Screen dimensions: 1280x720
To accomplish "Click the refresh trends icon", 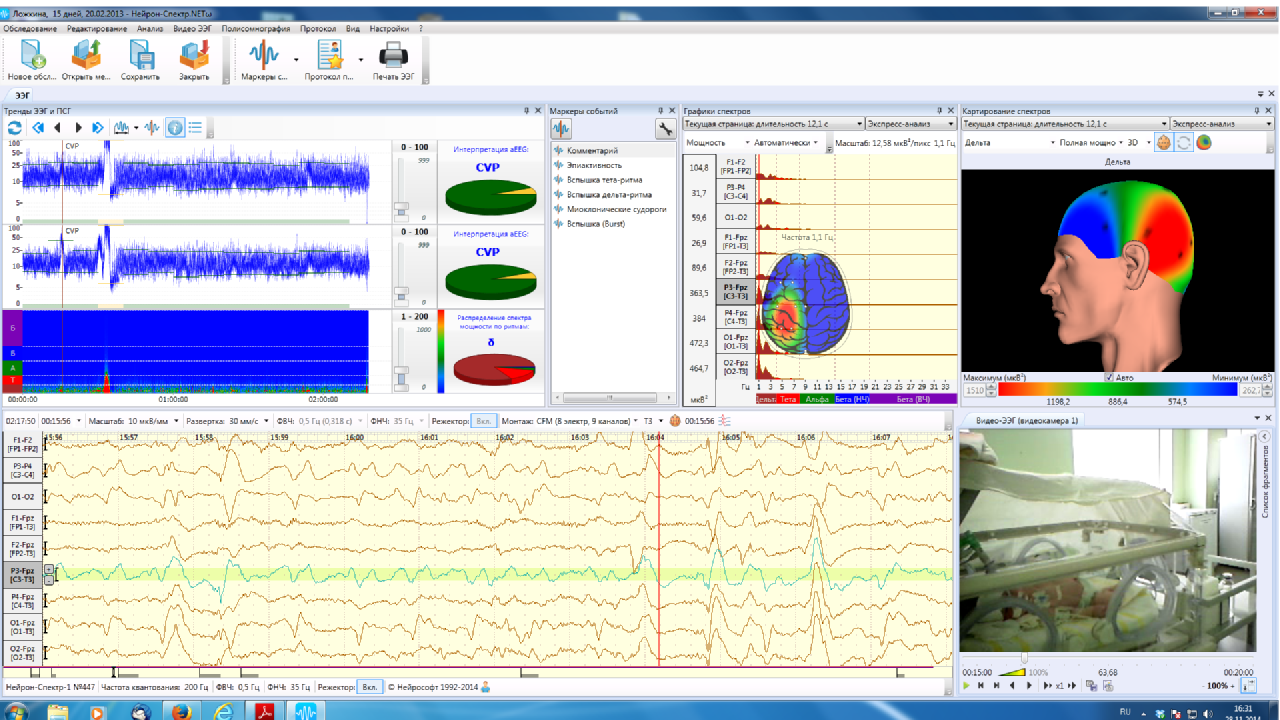I will coord(14,127).
